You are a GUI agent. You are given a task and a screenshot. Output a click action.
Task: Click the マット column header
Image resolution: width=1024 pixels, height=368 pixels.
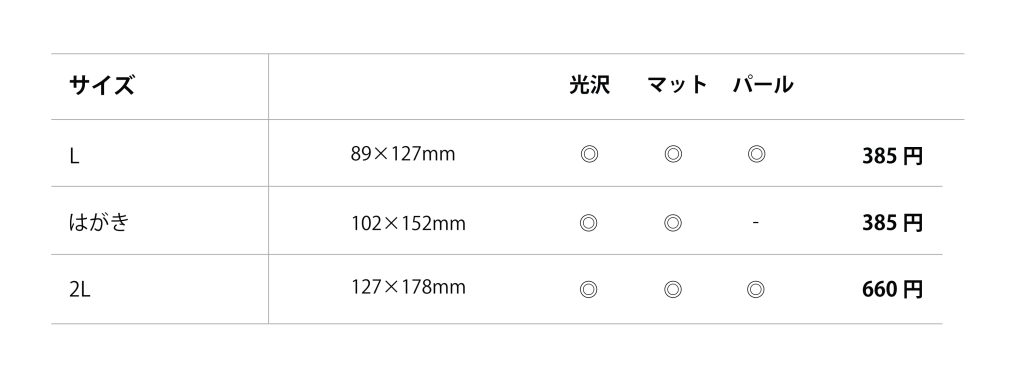click(x=677, y=85)
